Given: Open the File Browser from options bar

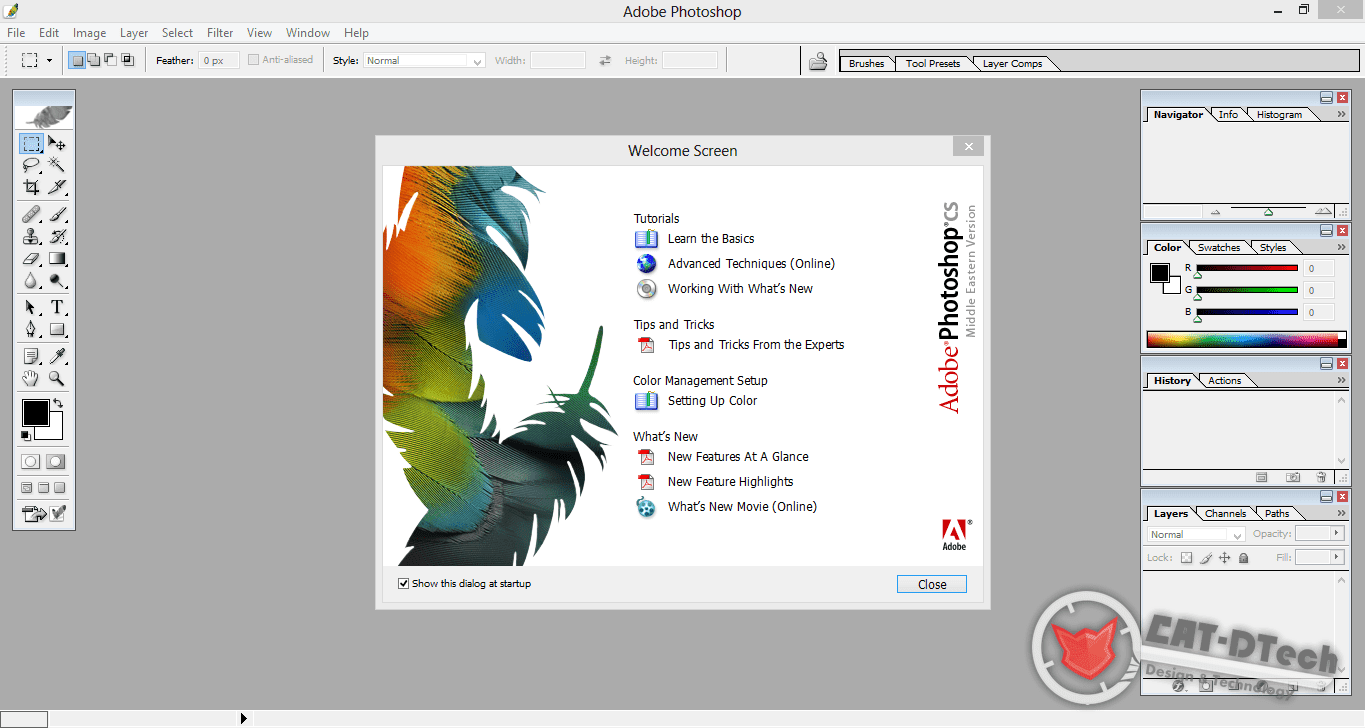Looking at the screenshot, I should click(x=818, y=62).
